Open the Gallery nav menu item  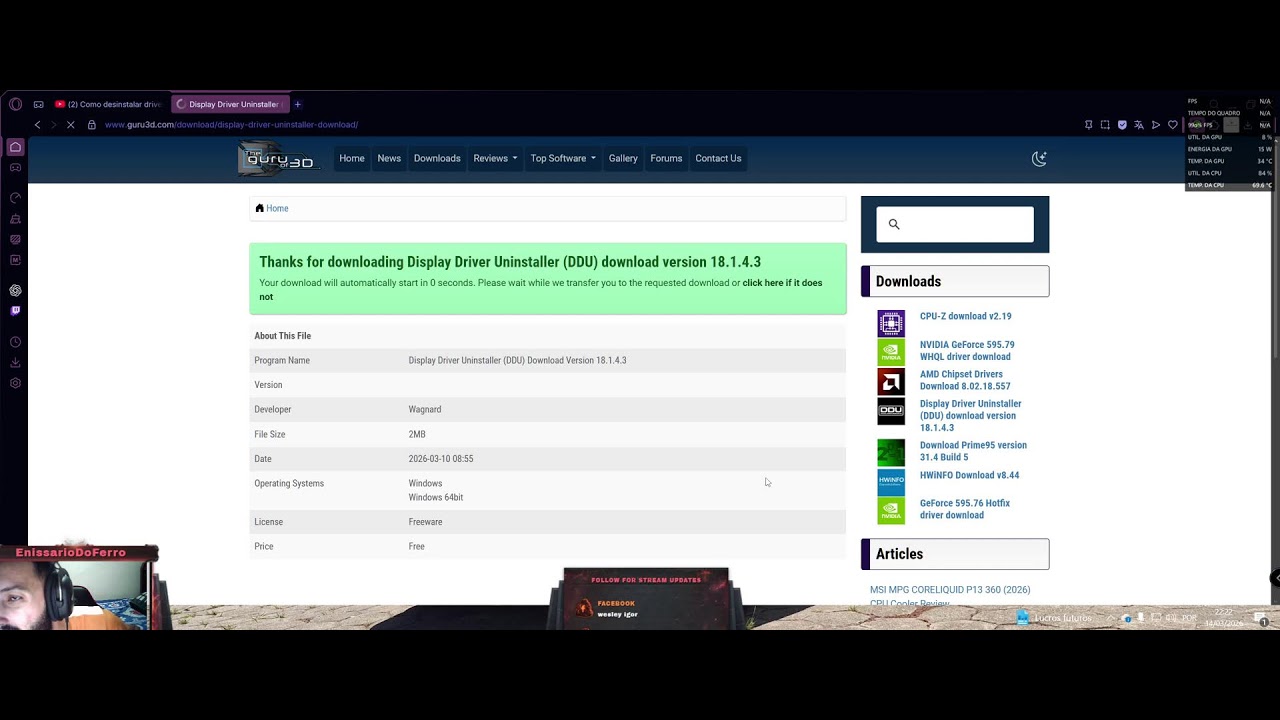(x=623, y=158)
